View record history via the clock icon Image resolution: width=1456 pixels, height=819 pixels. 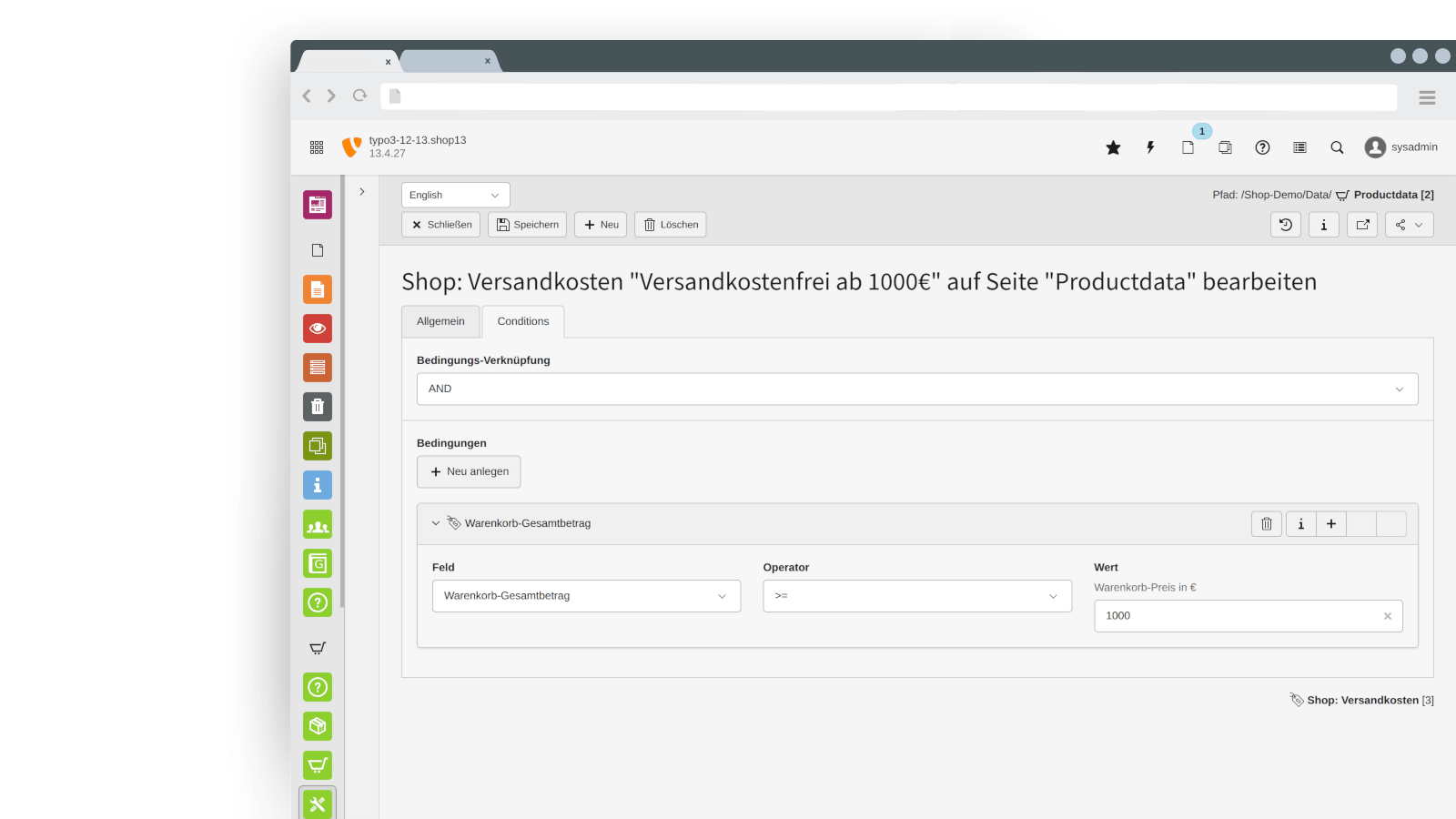click(x=1285, y=224)
